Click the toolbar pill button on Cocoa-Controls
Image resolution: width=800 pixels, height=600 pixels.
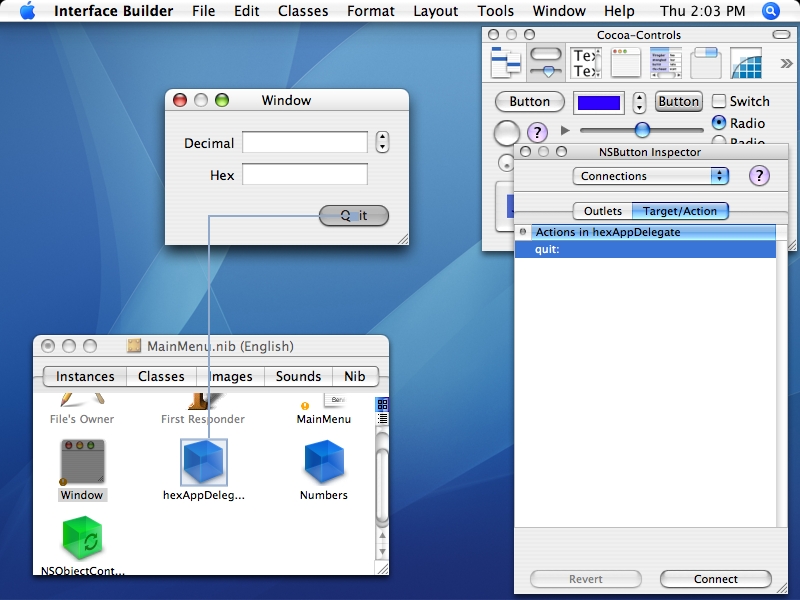tap(781, 35)
